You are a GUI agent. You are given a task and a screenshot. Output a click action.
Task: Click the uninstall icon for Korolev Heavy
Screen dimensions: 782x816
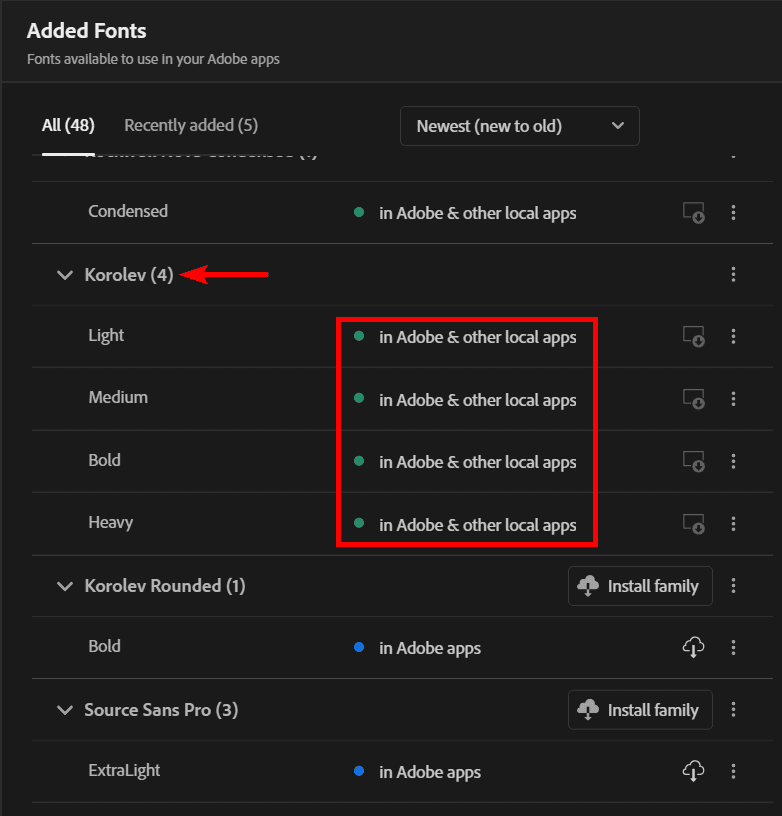pos(693,523)
